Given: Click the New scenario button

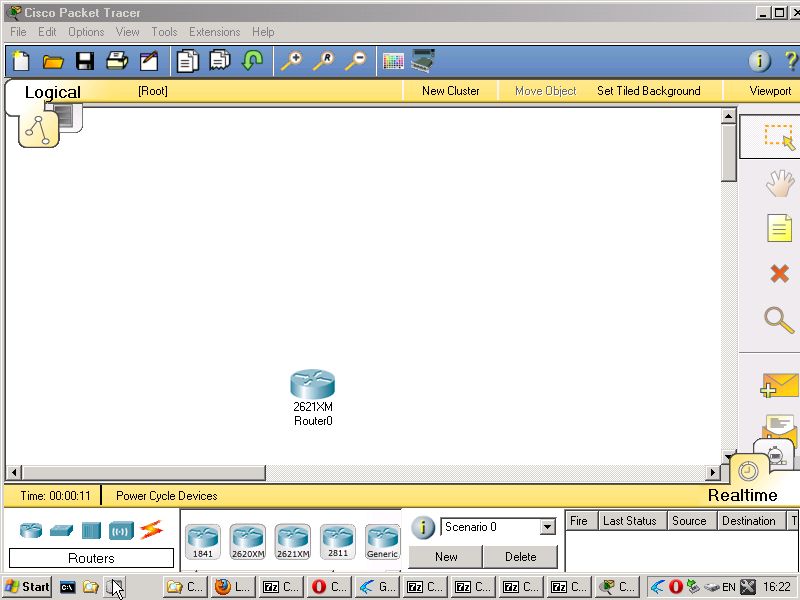Looking at the screenshot, I should (446, 557).
